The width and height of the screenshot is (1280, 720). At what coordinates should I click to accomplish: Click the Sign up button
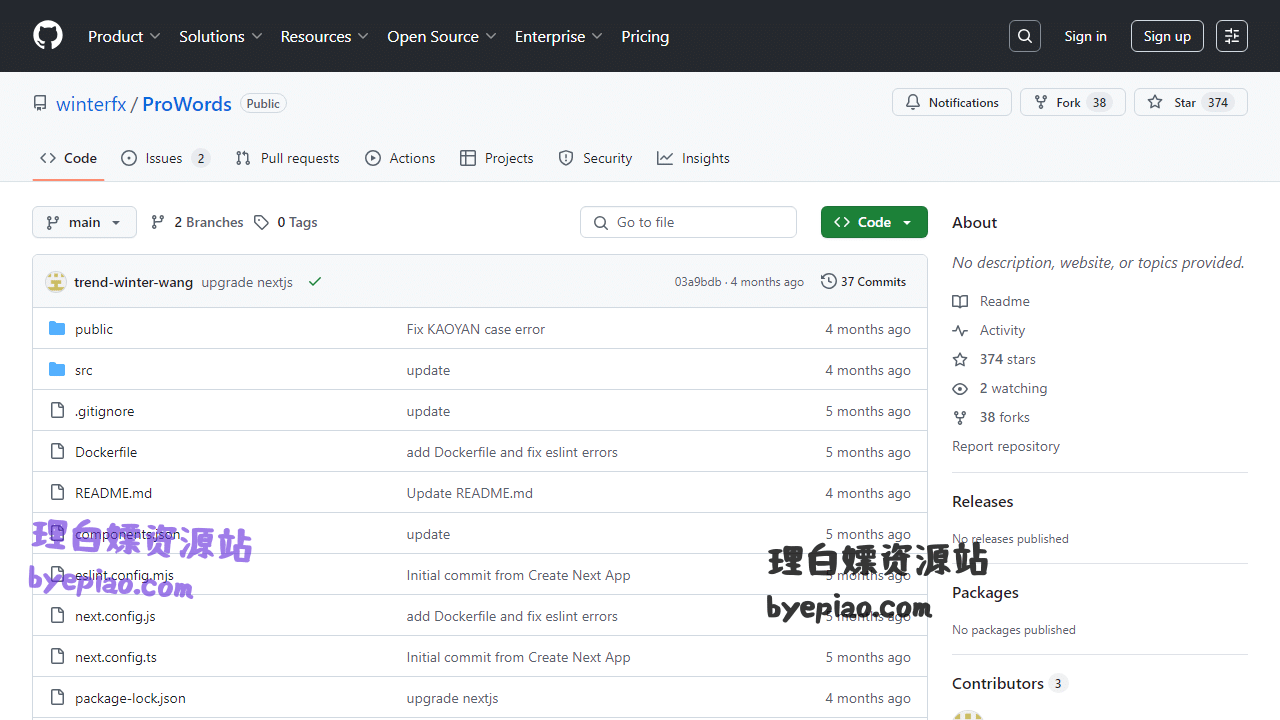point(1167,36)
